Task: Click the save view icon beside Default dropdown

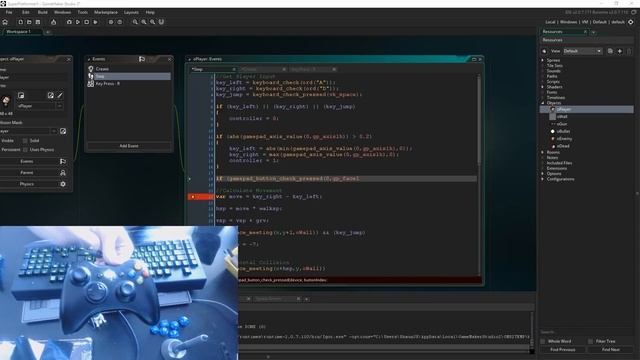Action: click(x=610, y=51)
